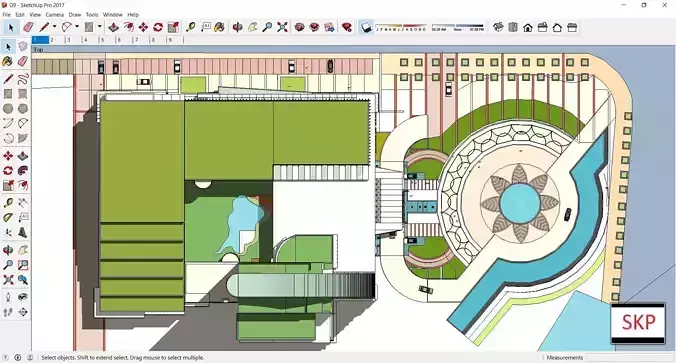Select Protractor tool in left palette
Viewport: 676px width, 363px height.
tap(8, 218)
